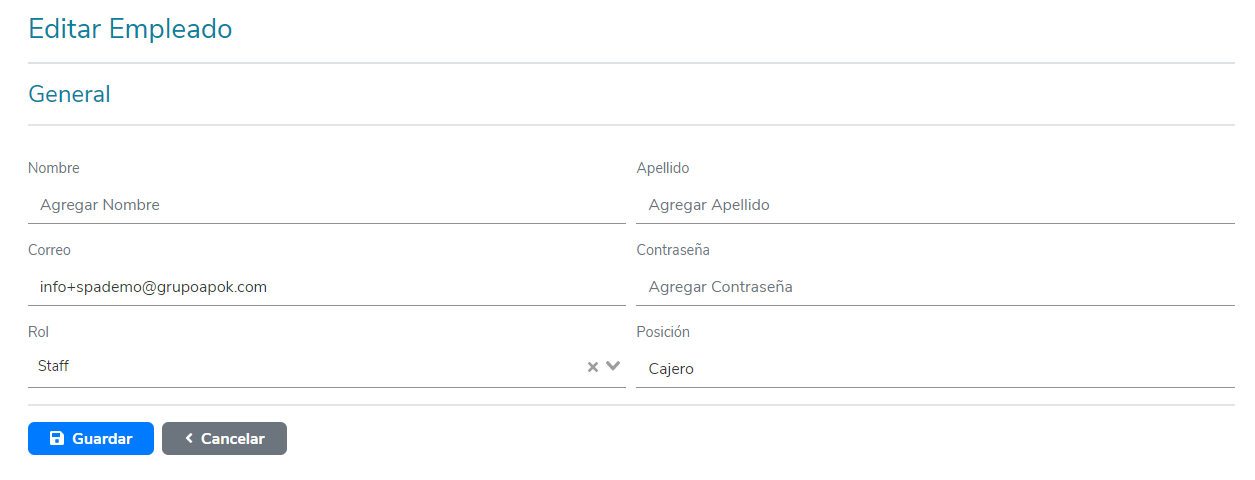Focus the Agregar Apellido input field
This screenshot has height=480, width=1255.
tap(935, 205)
